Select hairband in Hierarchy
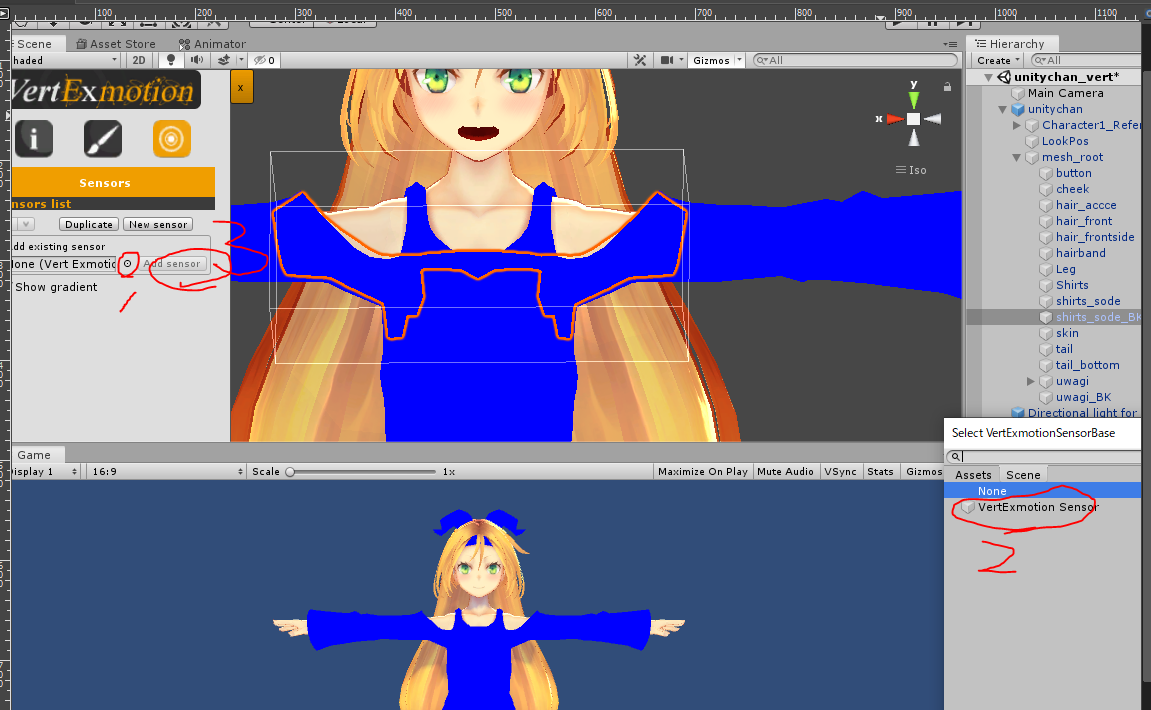The height and width of the screenshot is (710, 1151). pos(1081,253)
